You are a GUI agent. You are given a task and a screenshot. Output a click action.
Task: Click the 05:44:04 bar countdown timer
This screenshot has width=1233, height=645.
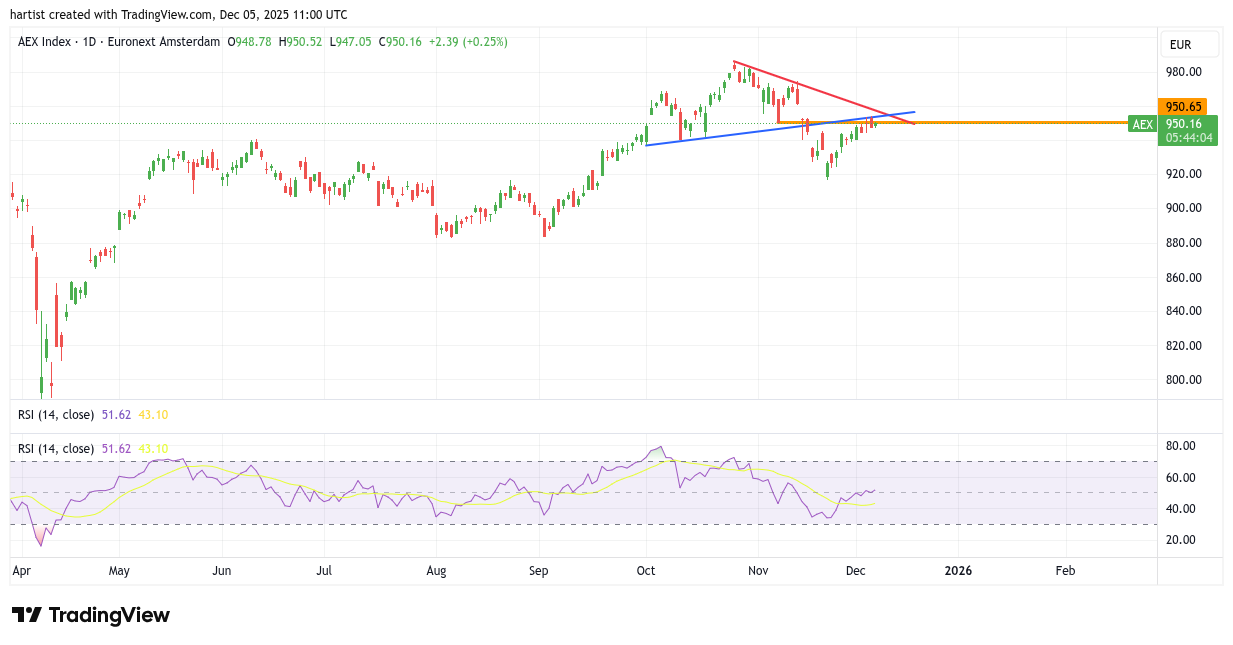click(x=1187, y=138)
